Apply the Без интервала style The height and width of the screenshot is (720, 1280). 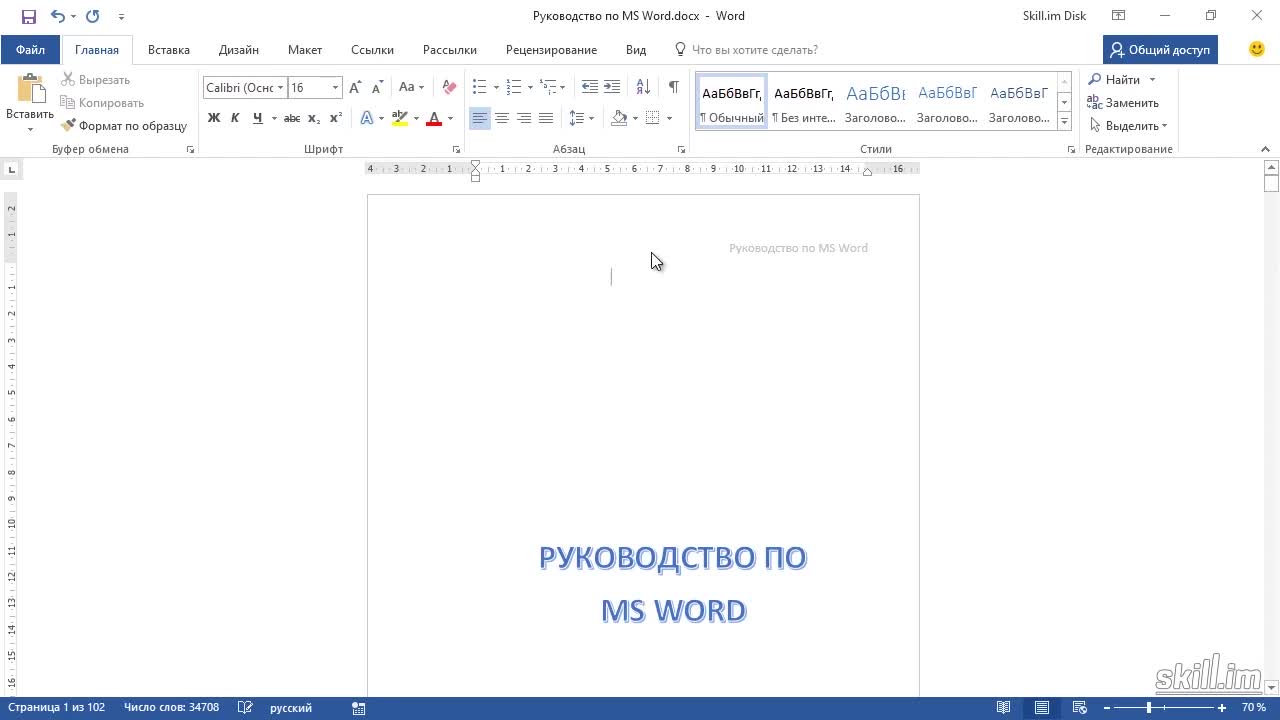[x=804, y=103]
